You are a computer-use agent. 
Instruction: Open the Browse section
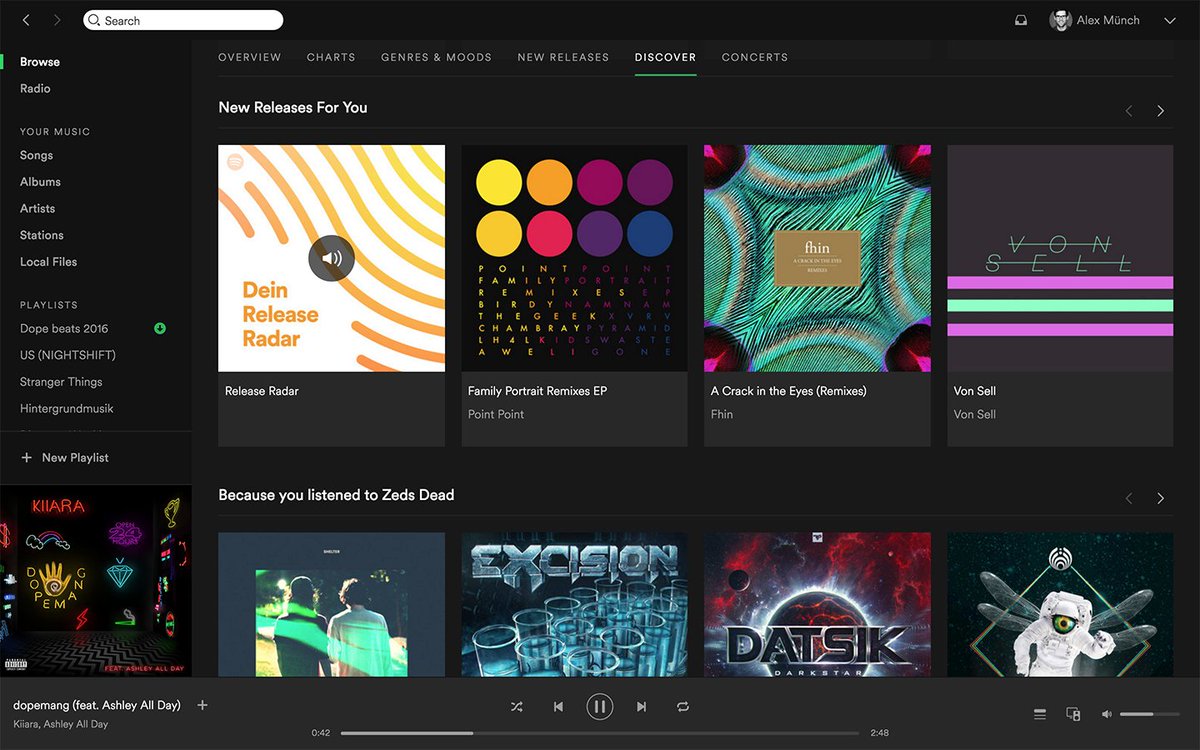coord(40,62)
